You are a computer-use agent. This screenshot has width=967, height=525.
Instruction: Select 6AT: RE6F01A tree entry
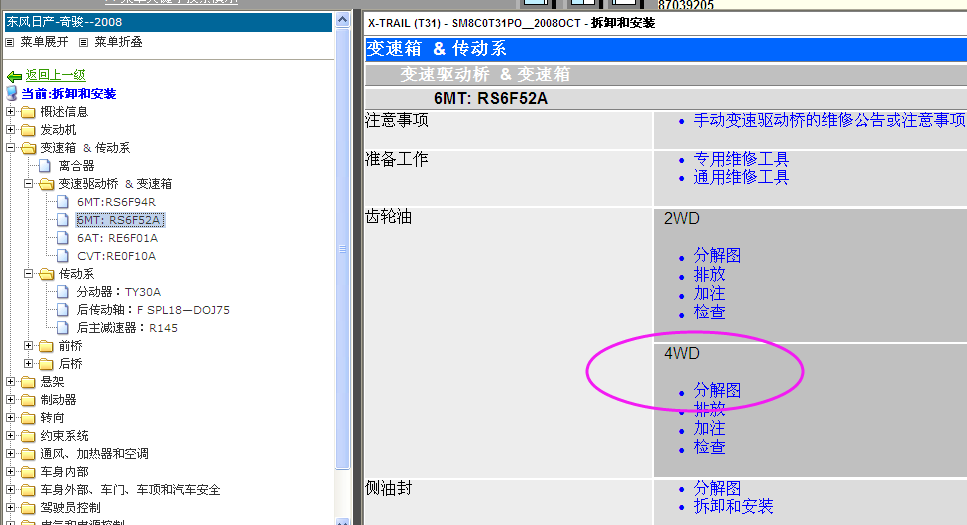pos(117,238)
